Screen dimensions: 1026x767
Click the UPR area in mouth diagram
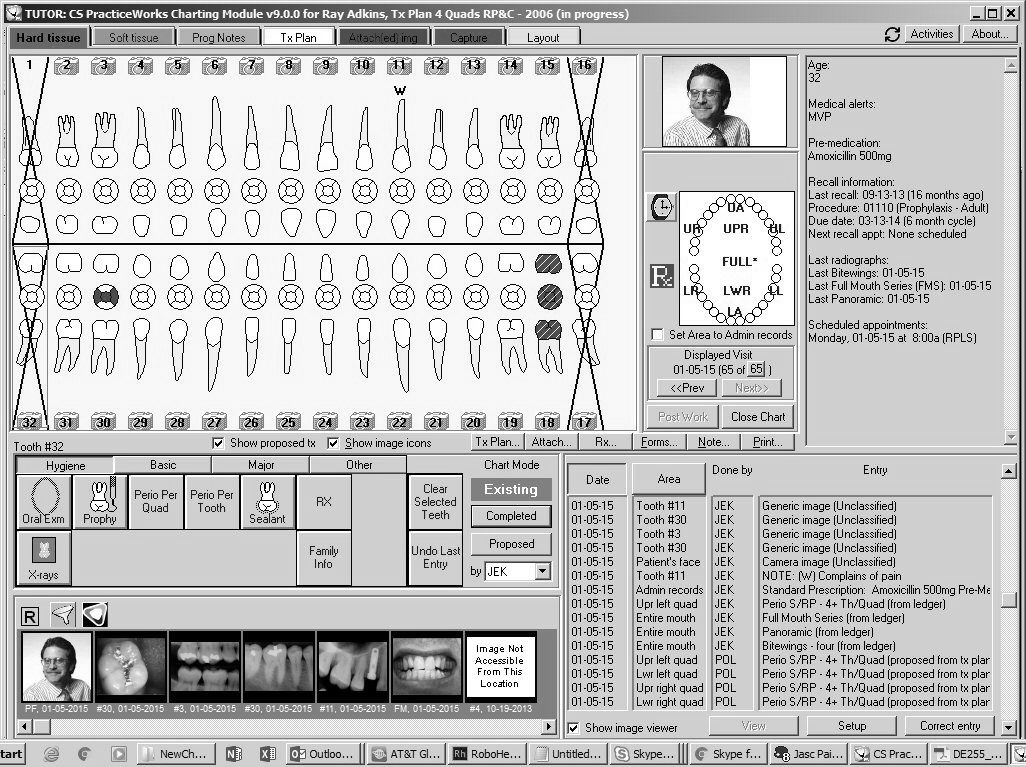tap(735, 228)
